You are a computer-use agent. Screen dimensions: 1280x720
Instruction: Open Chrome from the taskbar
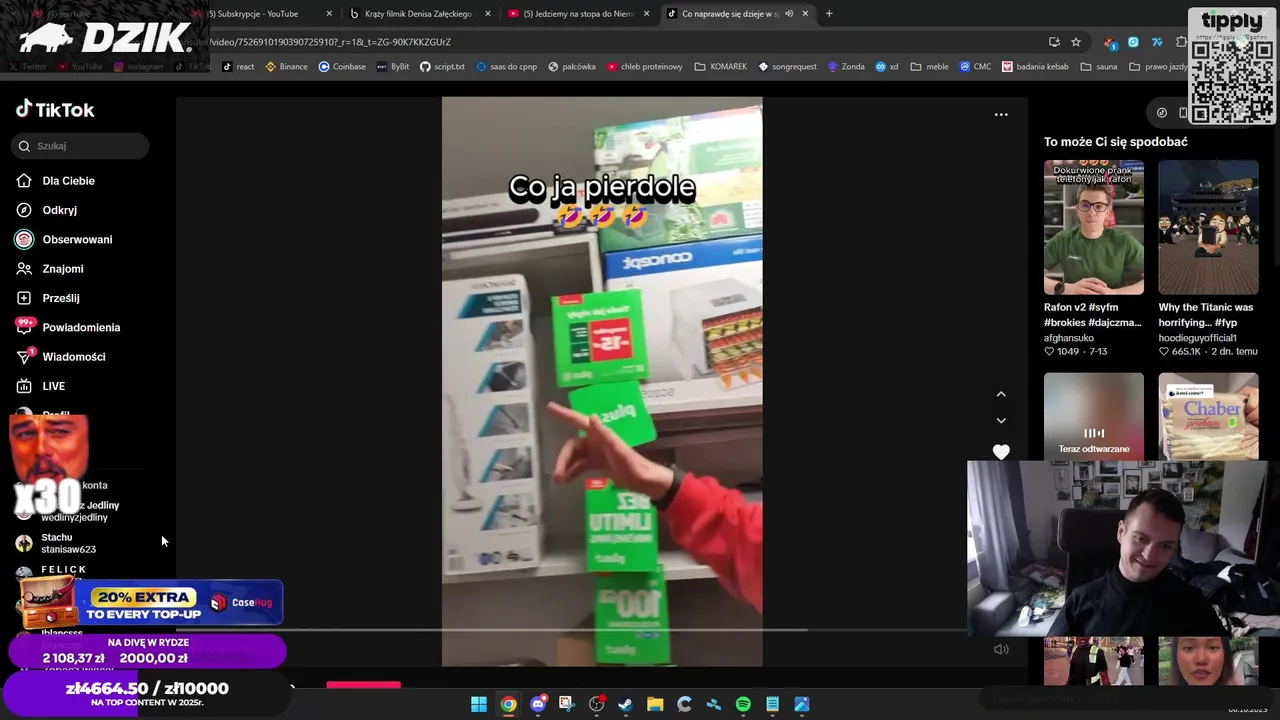click(508, 704)
